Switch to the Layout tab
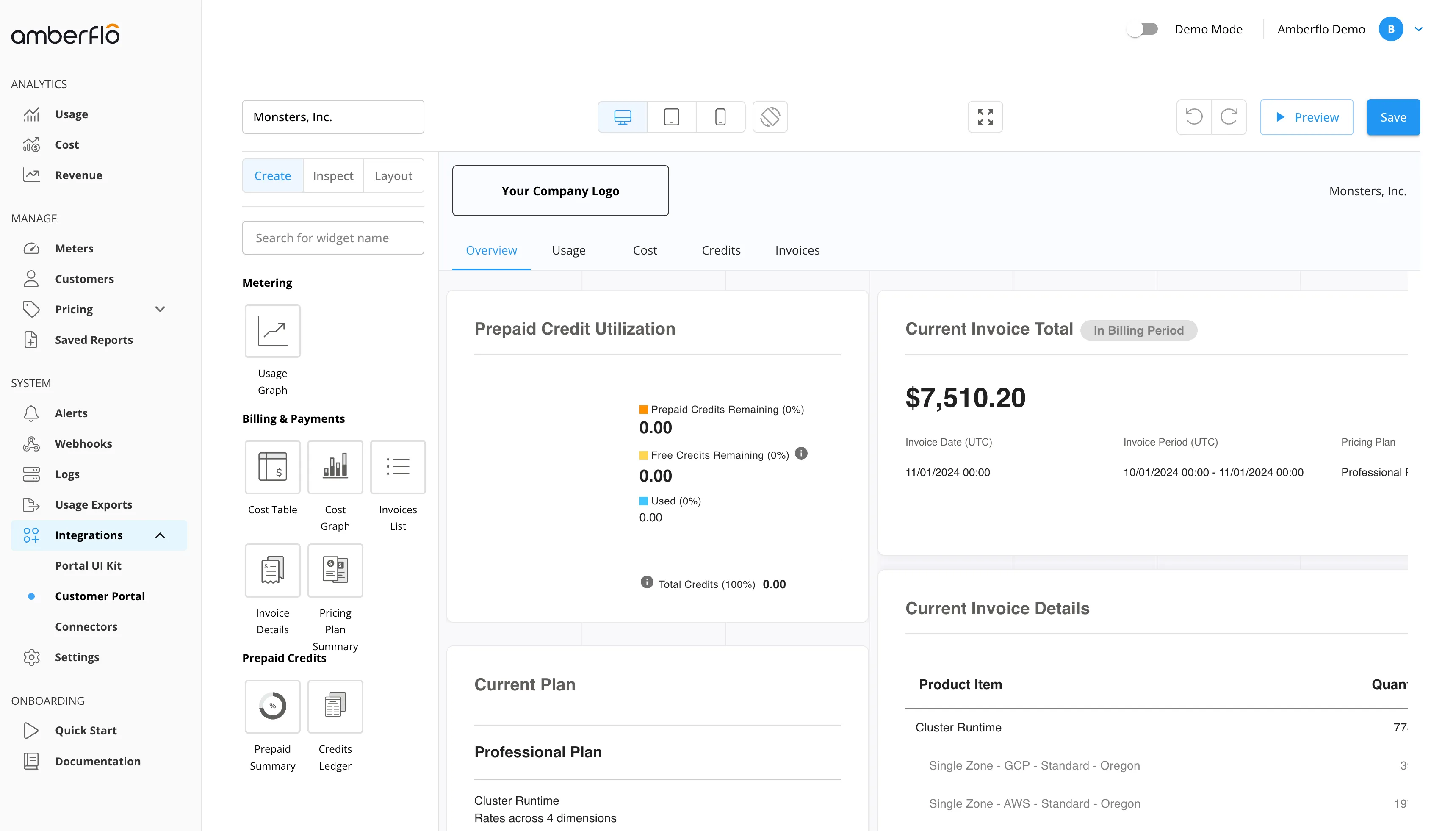This screenshot has height=831, width=1456. 394,176
